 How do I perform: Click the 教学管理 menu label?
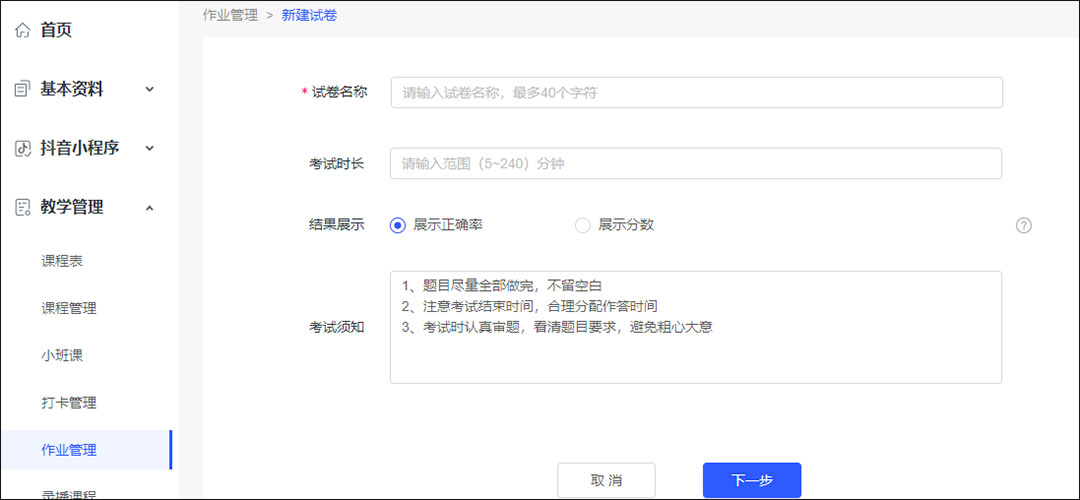click(72, 207)
